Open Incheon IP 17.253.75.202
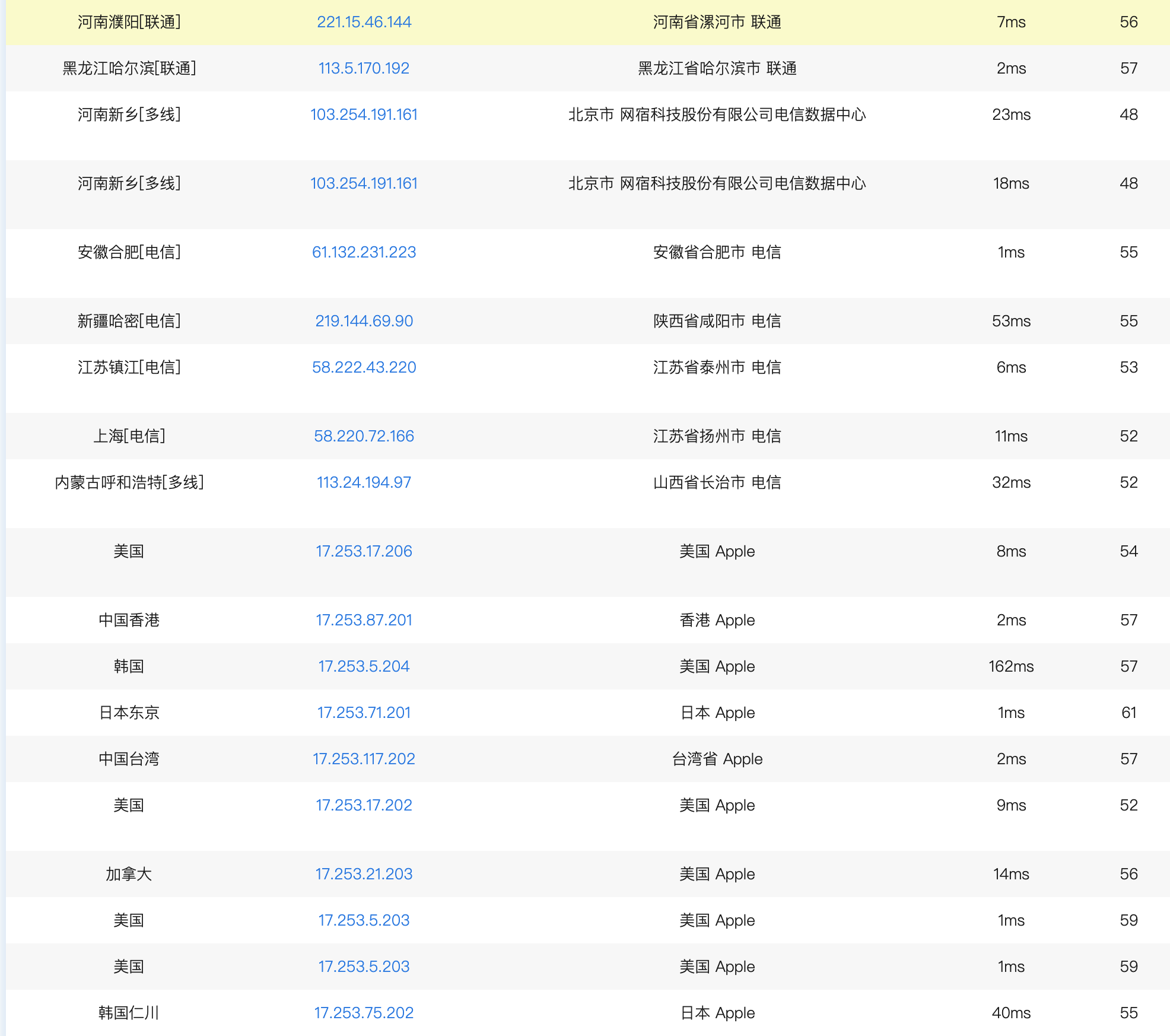 [x=364, y=1013]
